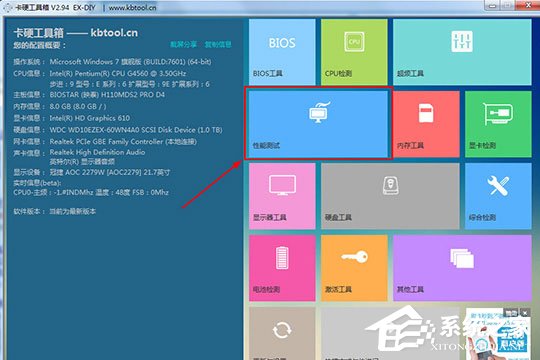Image resolution: width=540 pixels, height=360 pixels.
Task: Select the Microsoft Windows 7 operating system line
Action: click(x=112, y=62)
